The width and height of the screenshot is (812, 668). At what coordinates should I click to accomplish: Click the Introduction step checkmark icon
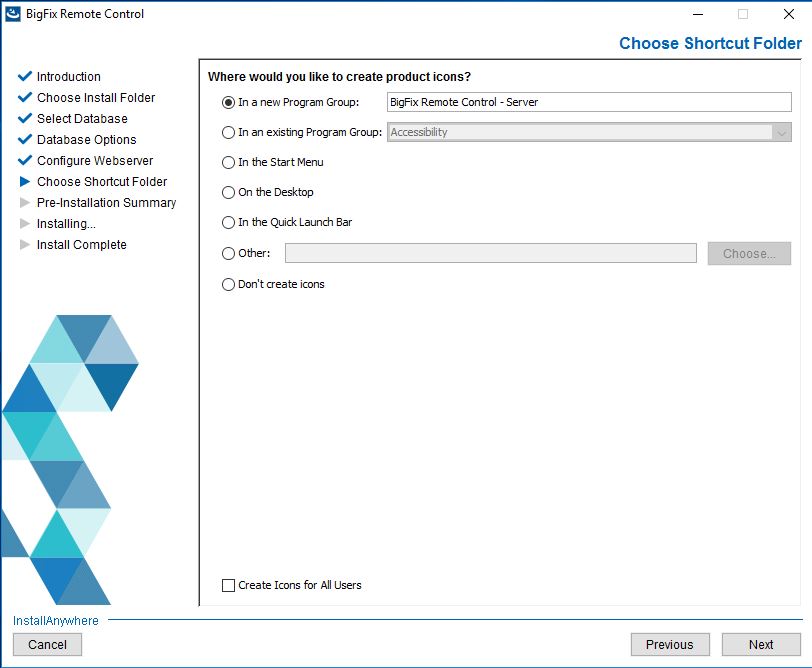25,76
